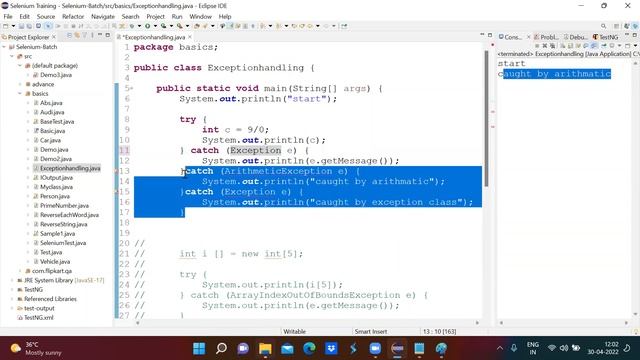Maximize the Console view panel

click(x=634, y=35)
